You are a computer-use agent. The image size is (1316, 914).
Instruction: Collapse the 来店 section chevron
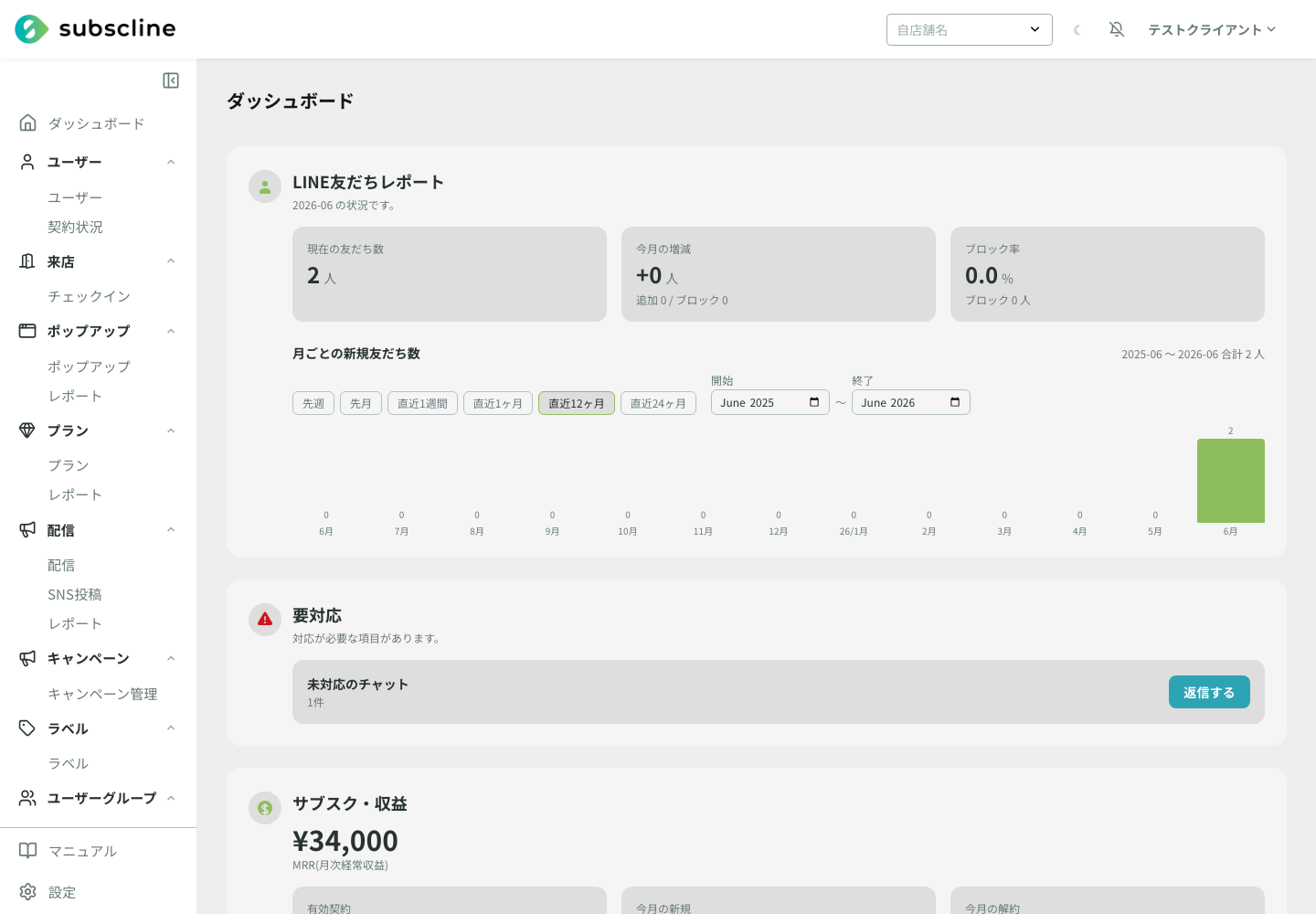coord(171,261)
